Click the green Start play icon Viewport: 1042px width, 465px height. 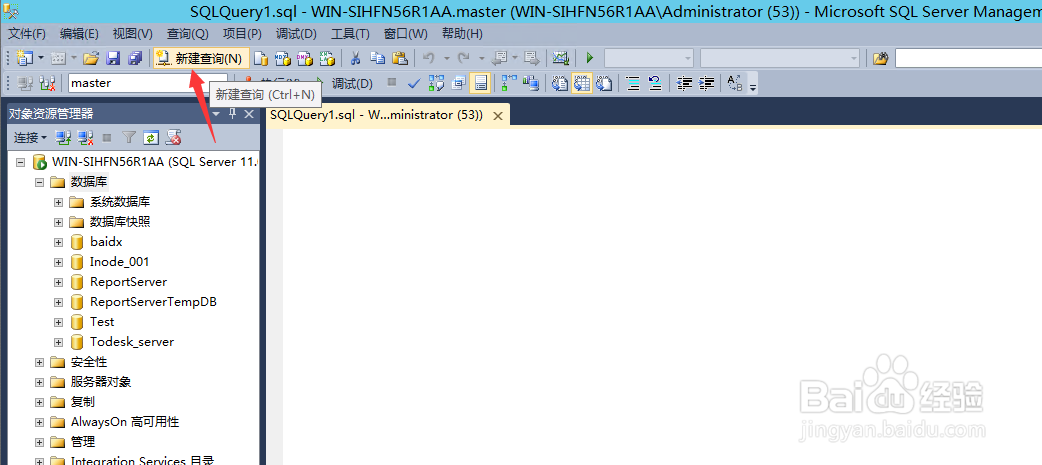(589, 58)
